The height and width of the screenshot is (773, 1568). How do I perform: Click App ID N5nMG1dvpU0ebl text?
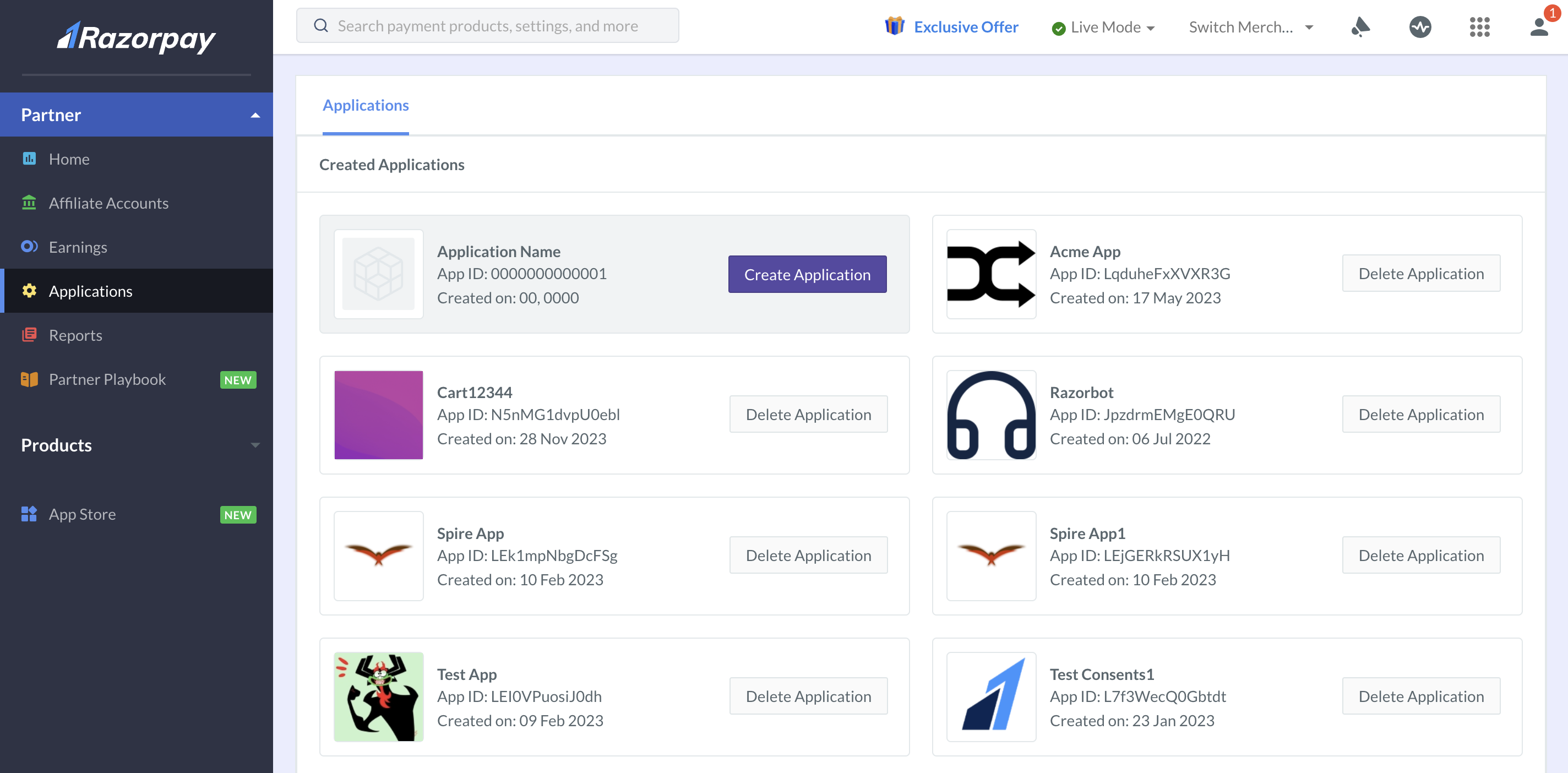pyautogui.click(x=529, y=414)
